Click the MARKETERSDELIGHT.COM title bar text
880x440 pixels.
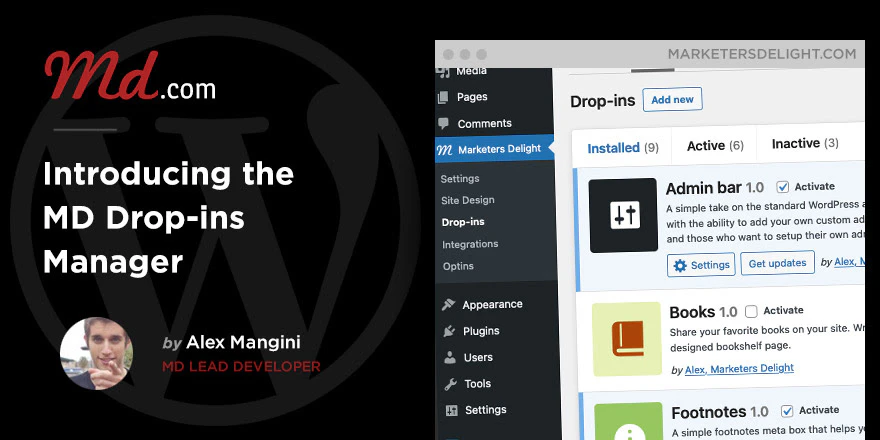pos(762,54)
